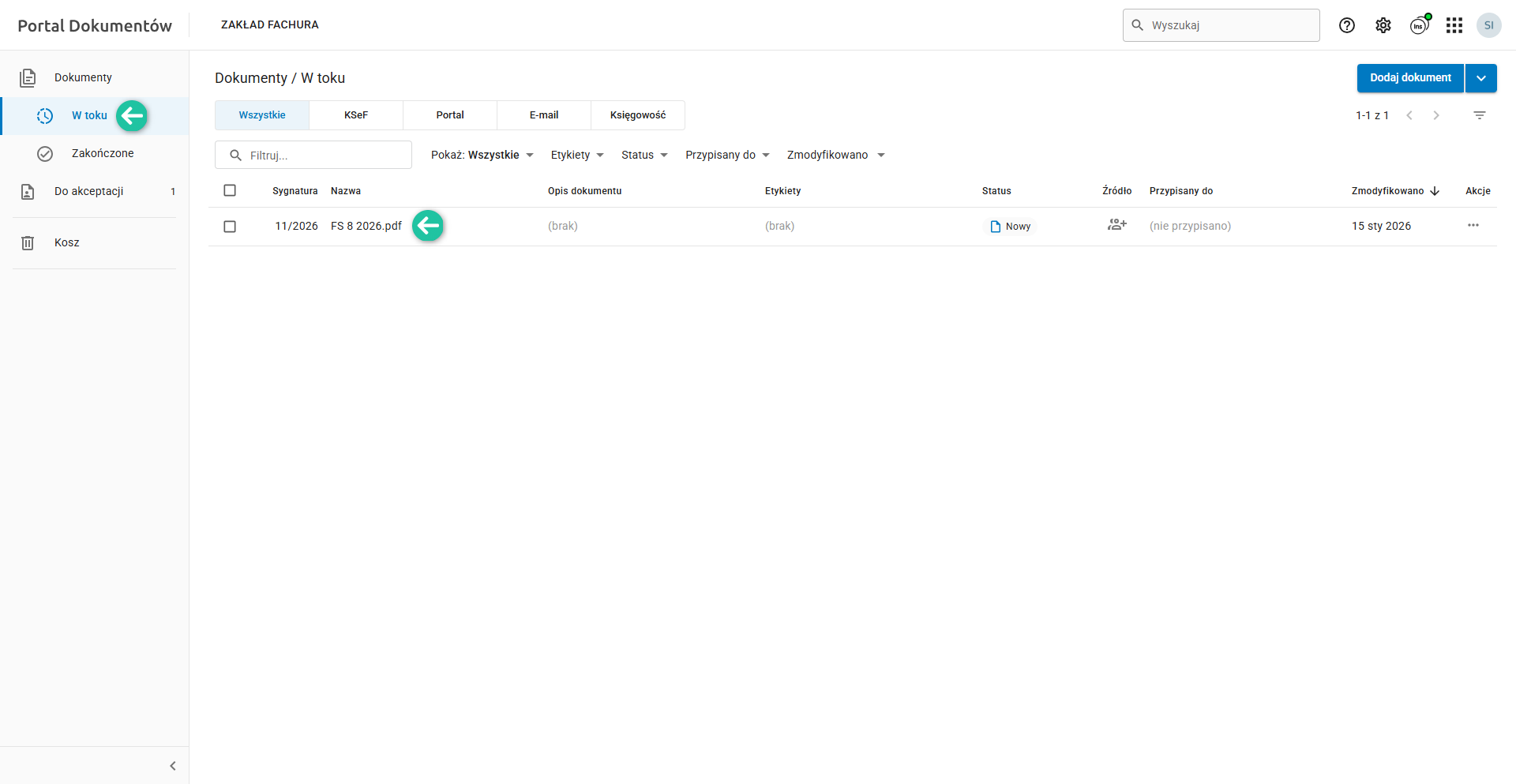
Task: Click into the Filtruj input field
Action: click(324, 156)
